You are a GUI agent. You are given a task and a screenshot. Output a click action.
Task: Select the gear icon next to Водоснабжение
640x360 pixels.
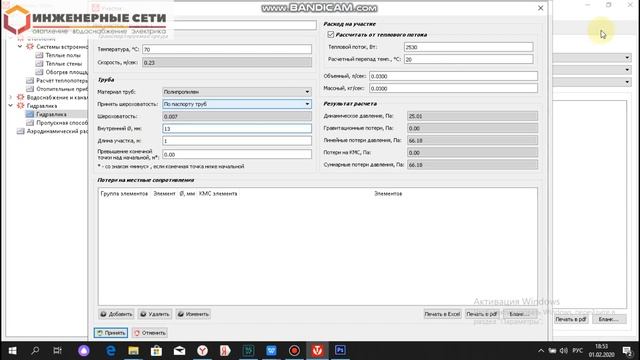point(20,98)
